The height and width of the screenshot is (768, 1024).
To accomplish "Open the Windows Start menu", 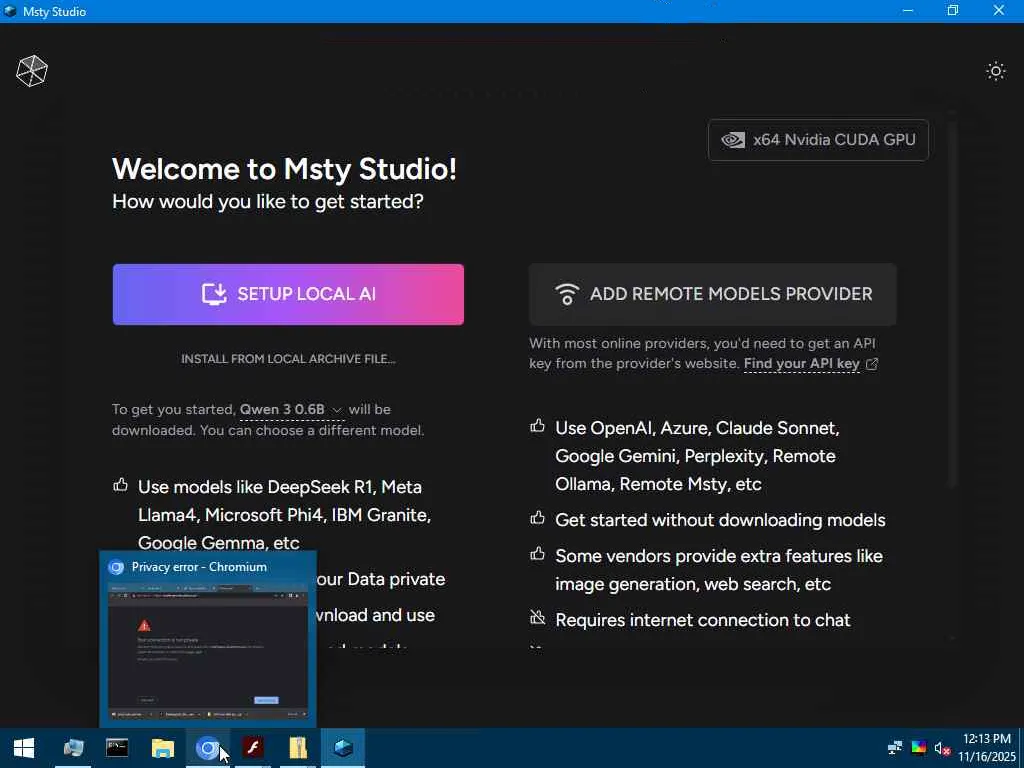I will tap(24, 748).
